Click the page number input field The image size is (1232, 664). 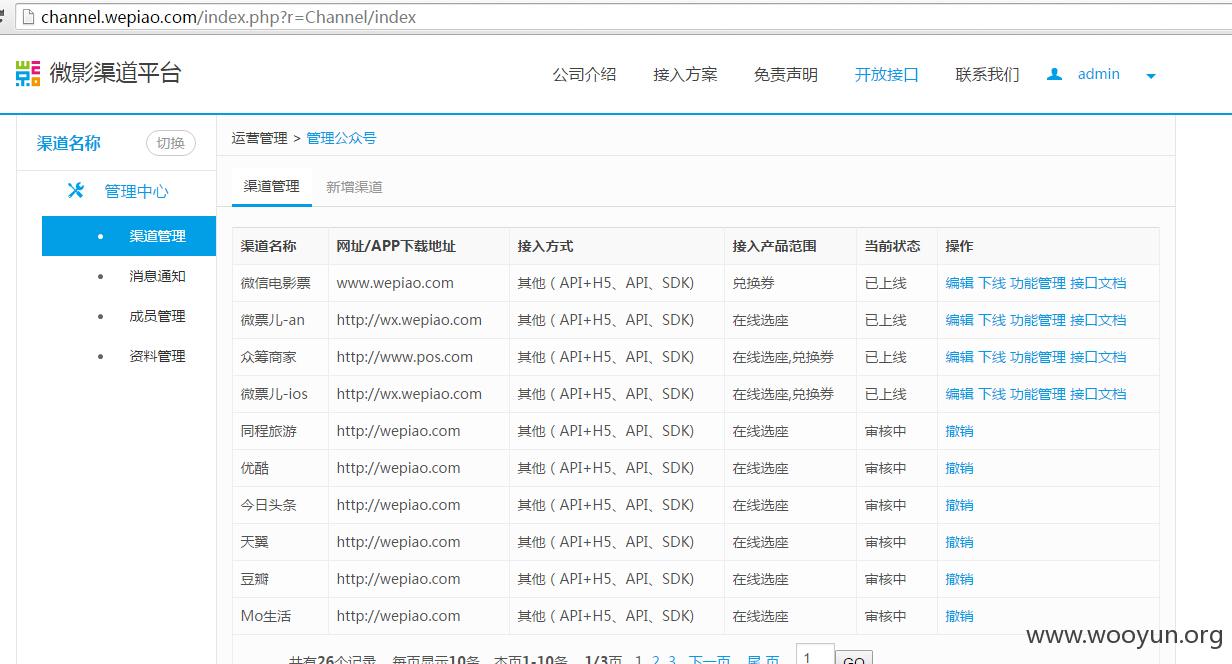pos(815,655)
